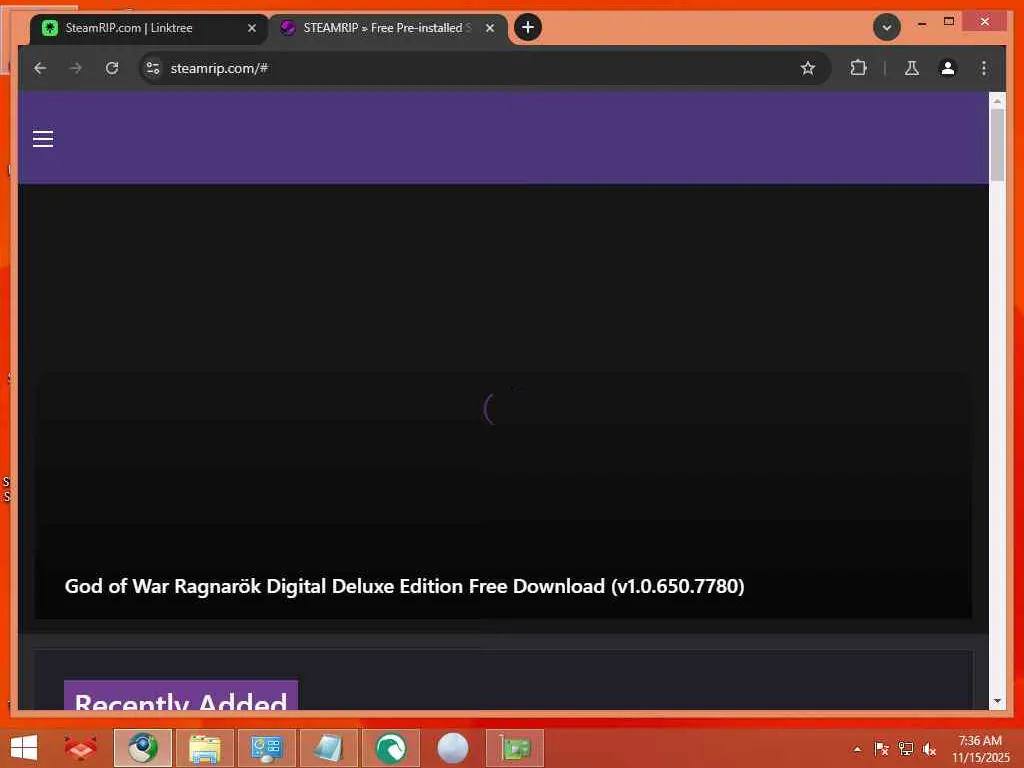The width and height of the screenshot is (1024, 768).
Task: Open the notepad taskbar icon
Action: pyautogui.click(x=328, y=748)
